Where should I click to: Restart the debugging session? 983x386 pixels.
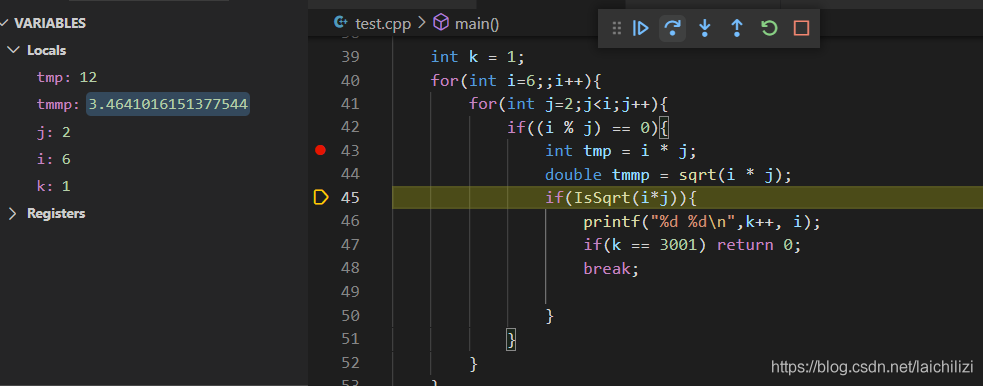click(769, 28)
